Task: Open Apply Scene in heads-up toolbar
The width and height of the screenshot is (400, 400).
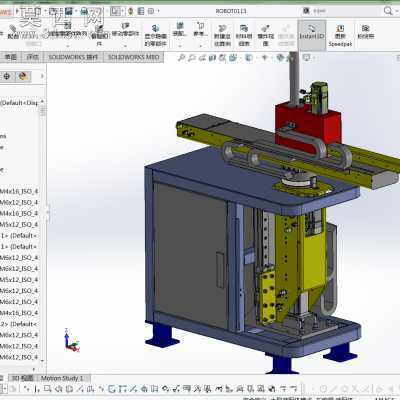Action: [291, 58]
